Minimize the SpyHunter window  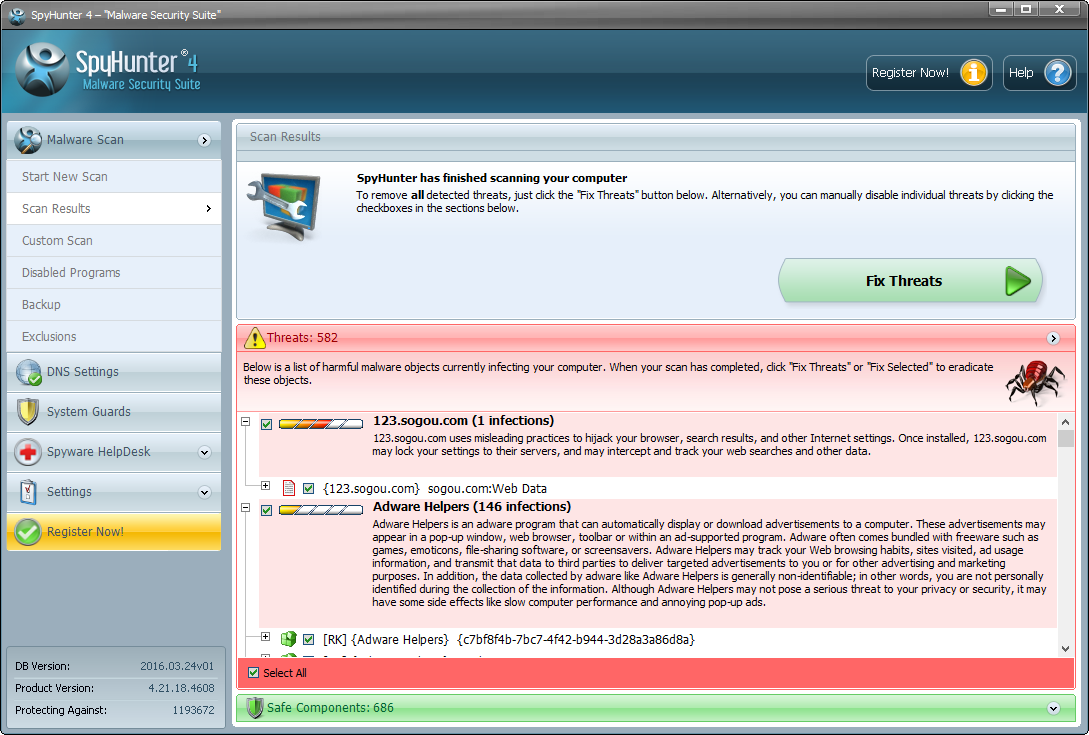(1001, 9)
